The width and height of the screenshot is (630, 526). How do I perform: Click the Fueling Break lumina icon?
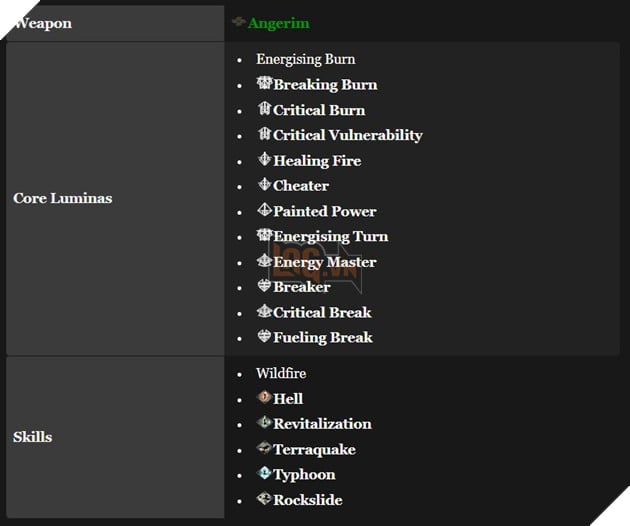(264, 337)
